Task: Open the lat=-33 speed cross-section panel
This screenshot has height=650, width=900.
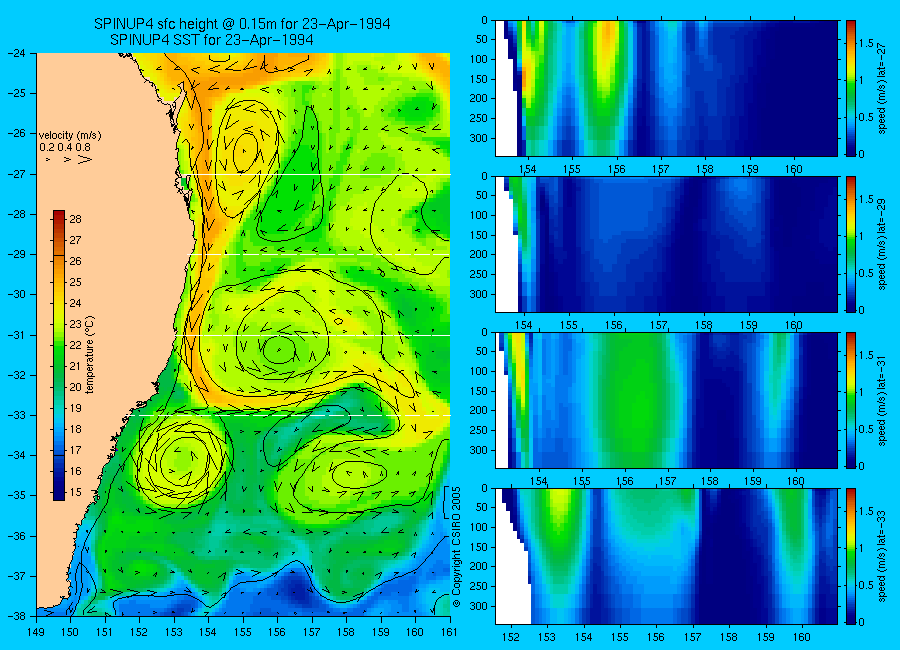Action: 666,556
